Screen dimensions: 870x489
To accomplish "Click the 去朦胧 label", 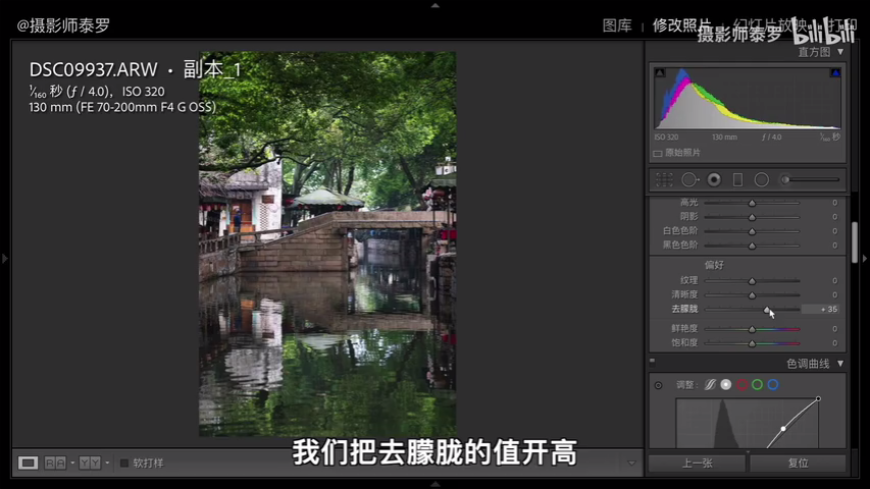I will (685, 309).
